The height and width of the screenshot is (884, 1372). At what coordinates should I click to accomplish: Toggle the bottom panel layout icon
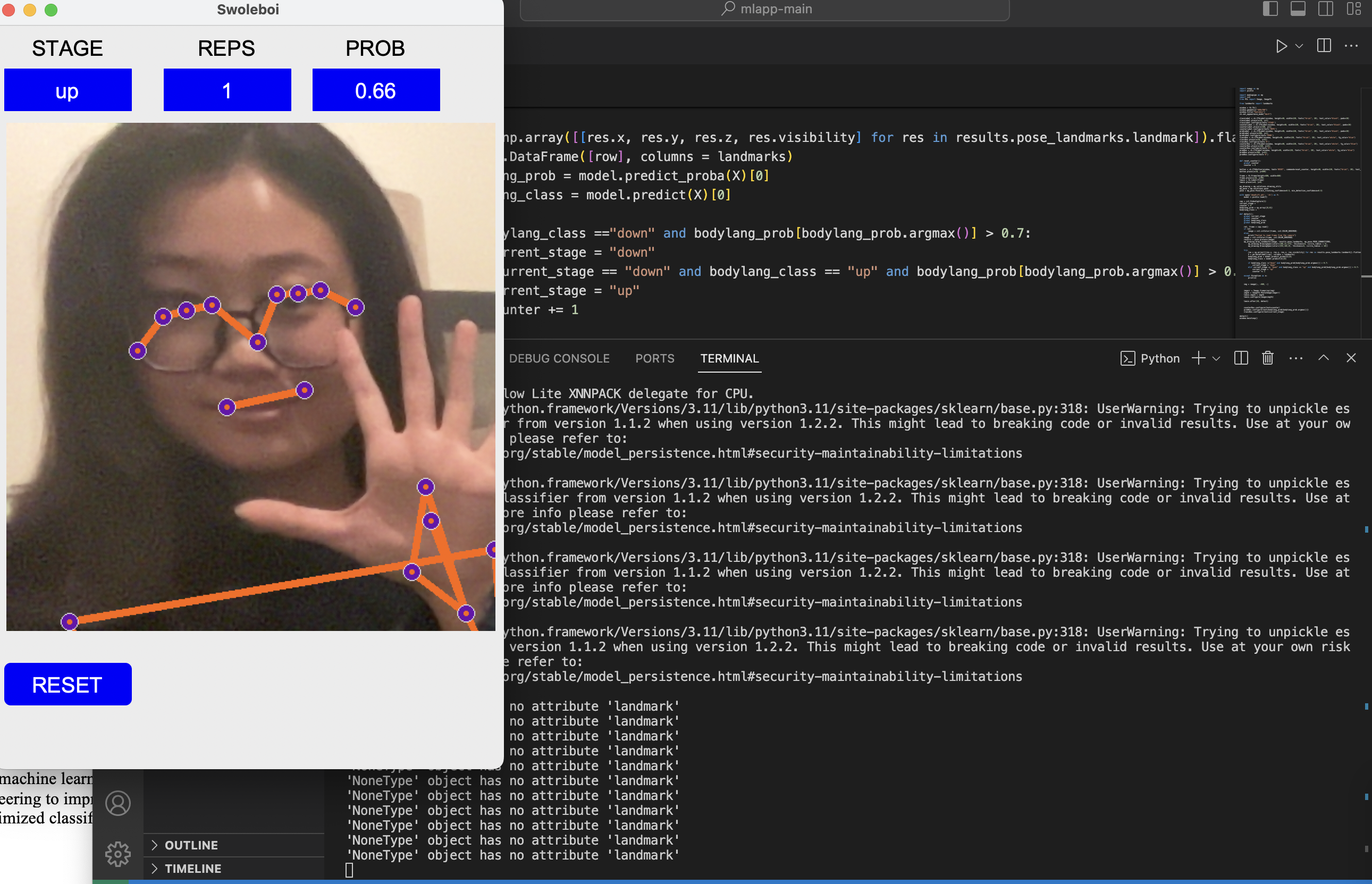(x=1298, y=9)
